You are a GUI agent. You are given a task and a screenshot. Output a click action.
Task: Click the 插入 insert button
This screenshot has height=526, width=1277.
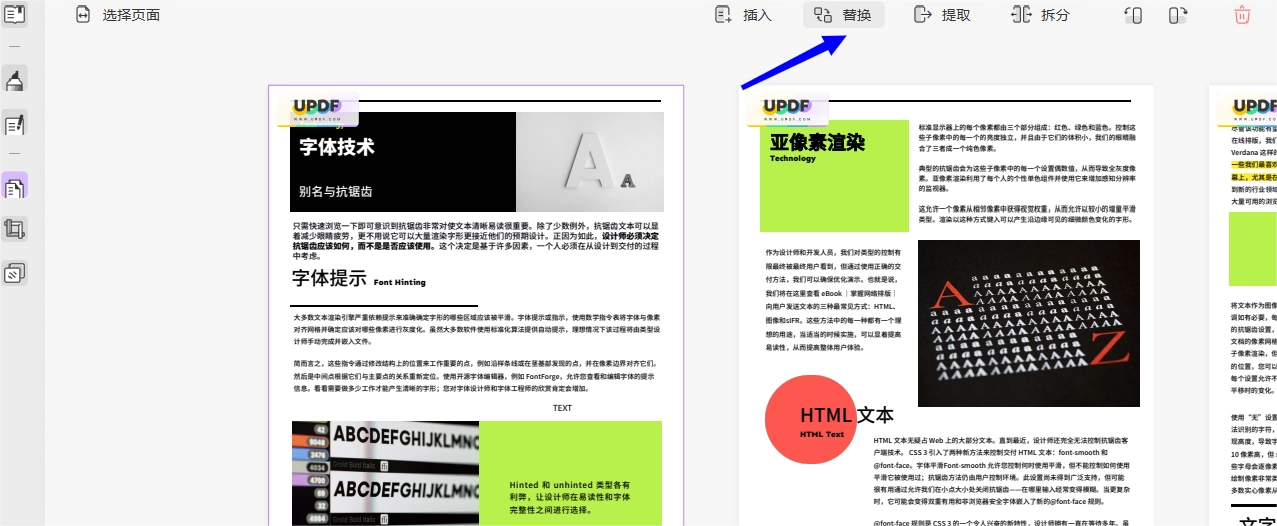pyautogui.click(x=744, y=15)
